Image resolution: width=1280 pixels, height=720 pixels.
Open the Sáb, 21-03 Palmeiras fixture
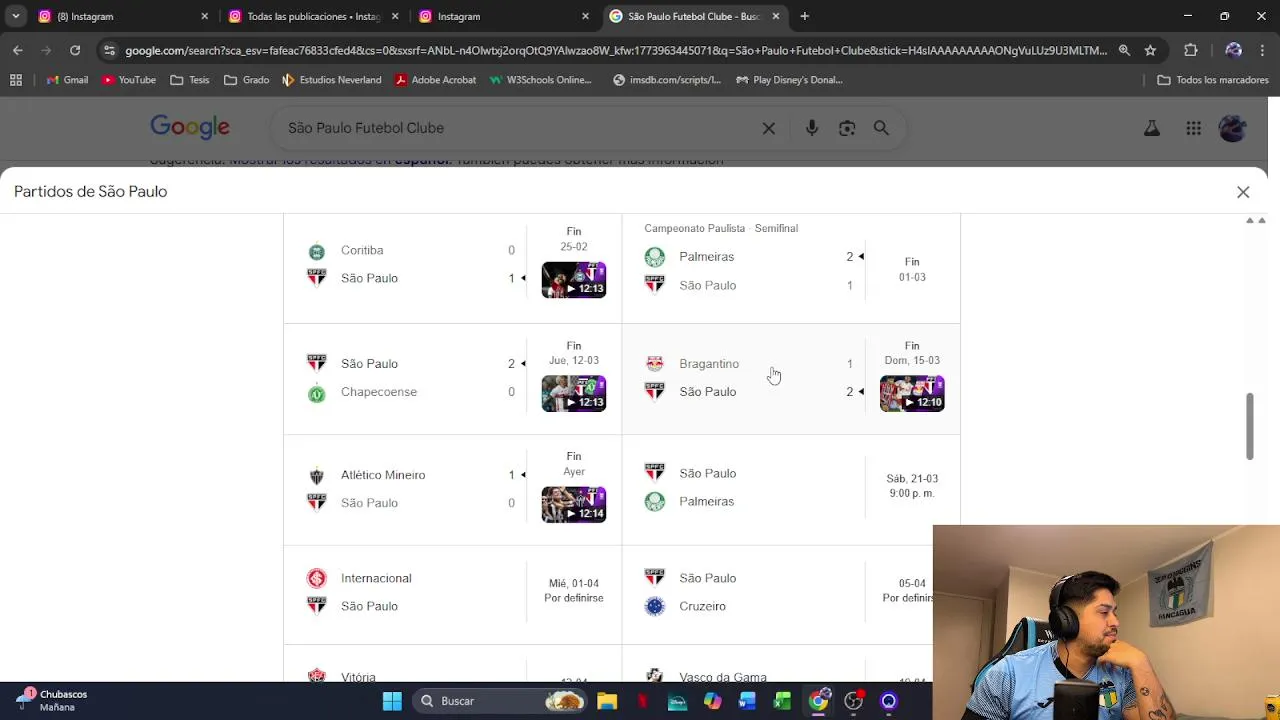tap(791, 490)
